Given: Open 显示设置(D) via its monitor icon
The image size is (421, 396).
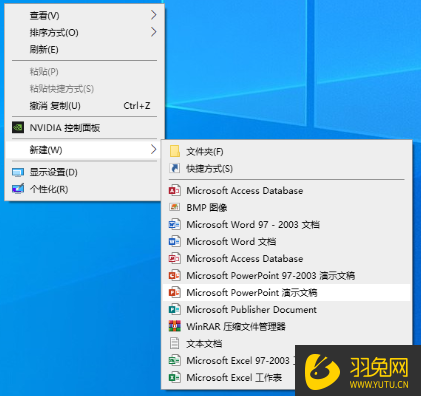Looking at the screenshot, I should click(x=18, y=172).
